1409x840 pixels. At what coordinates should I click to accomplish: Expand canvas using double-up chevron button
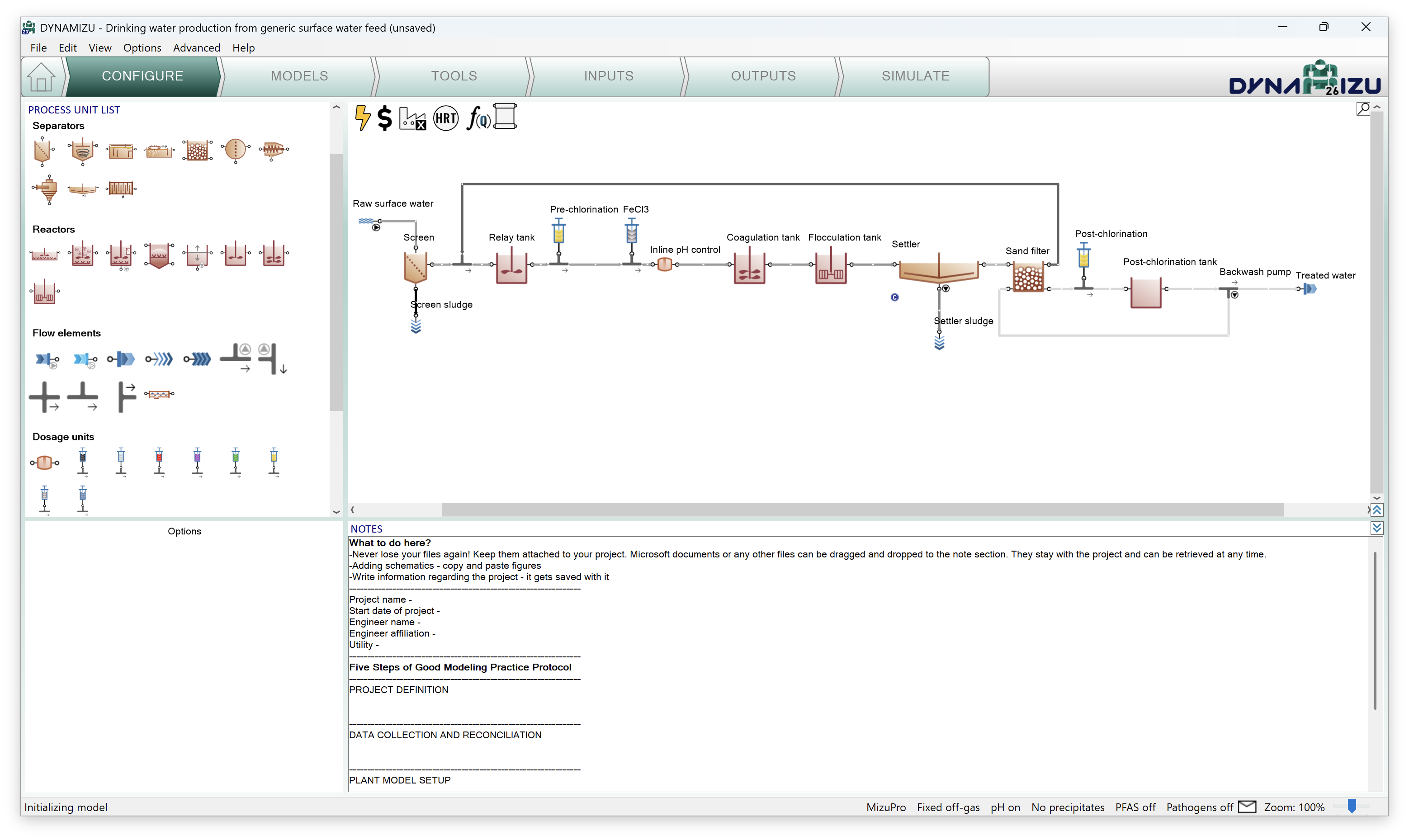pyautogui.click(x=1377, y=510)
